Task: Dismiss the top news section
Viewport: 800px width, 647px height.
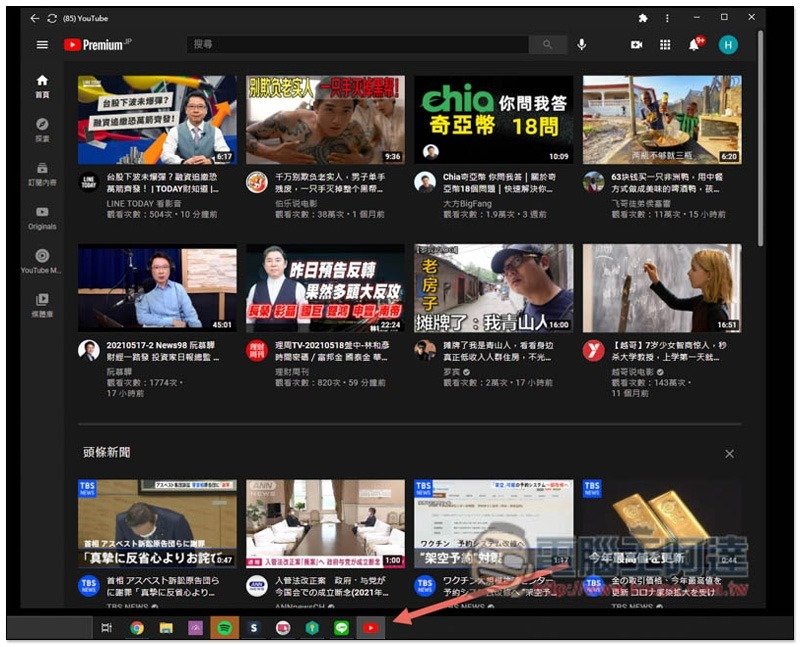Action: pos(729,454)
